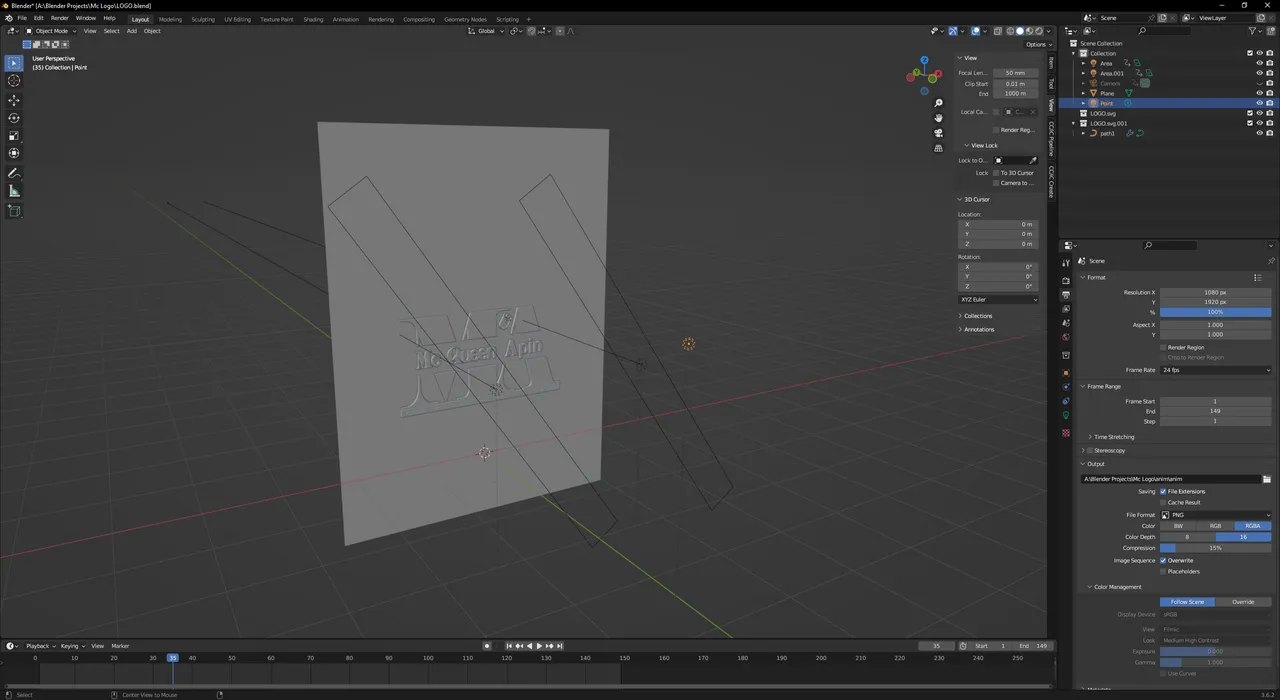Select BW color mode button

[x=1178, y=526]
